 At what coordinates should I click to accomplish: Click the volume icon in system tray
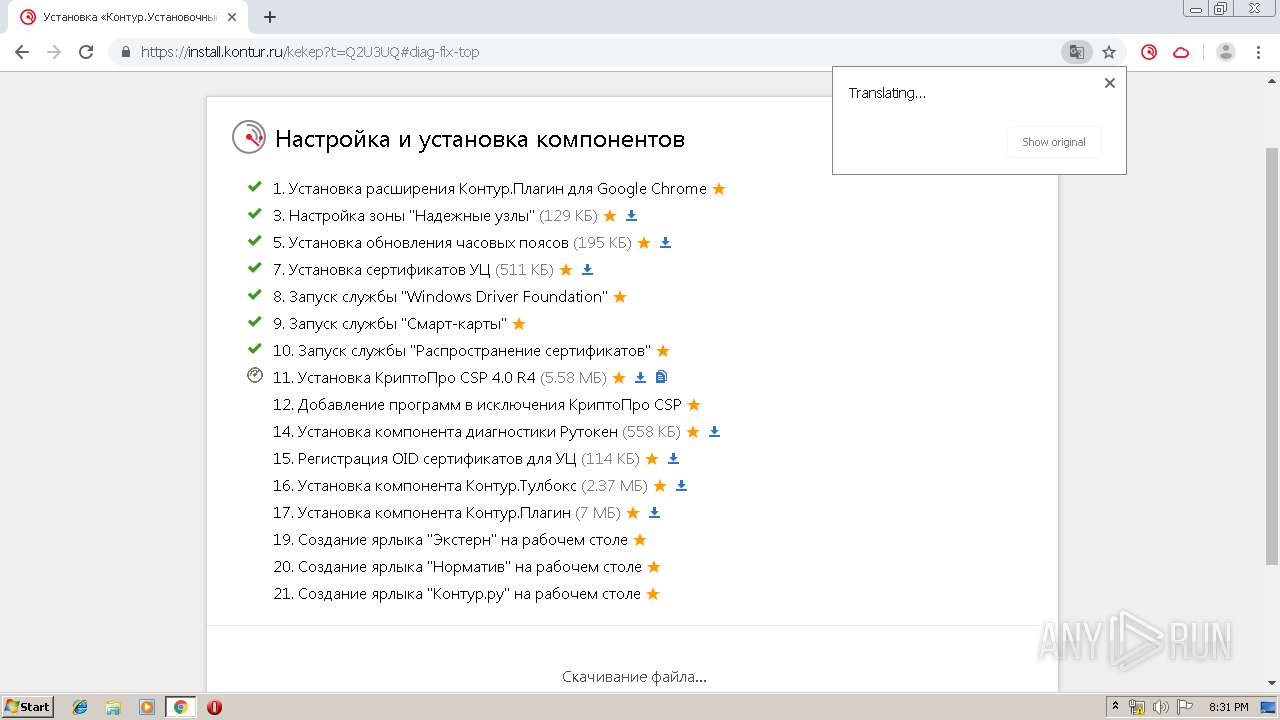(x=1160, y=707)
